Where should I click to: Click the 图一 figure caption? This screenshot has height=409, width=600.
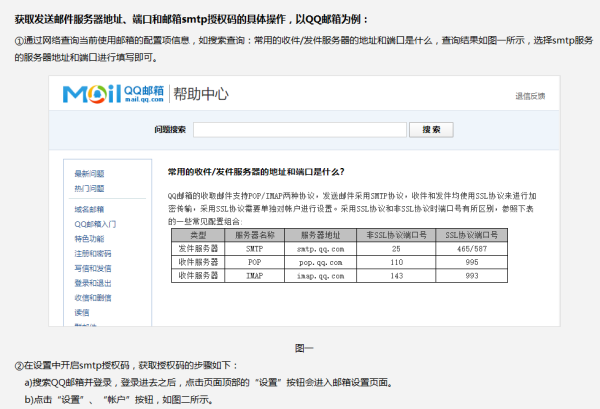pos(304,347)
